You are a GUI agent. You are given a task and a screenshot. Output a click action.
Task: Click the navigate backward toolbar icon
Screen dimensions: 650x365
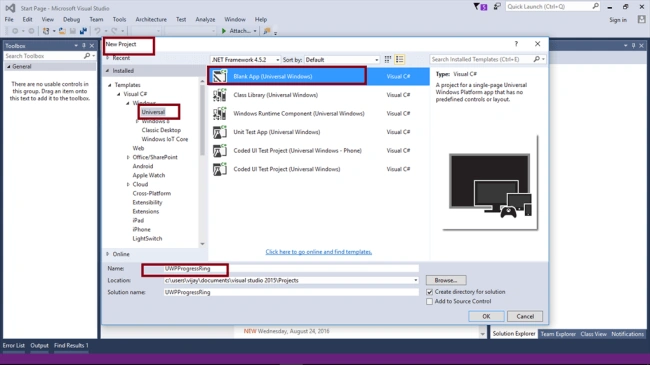point(15,31)
